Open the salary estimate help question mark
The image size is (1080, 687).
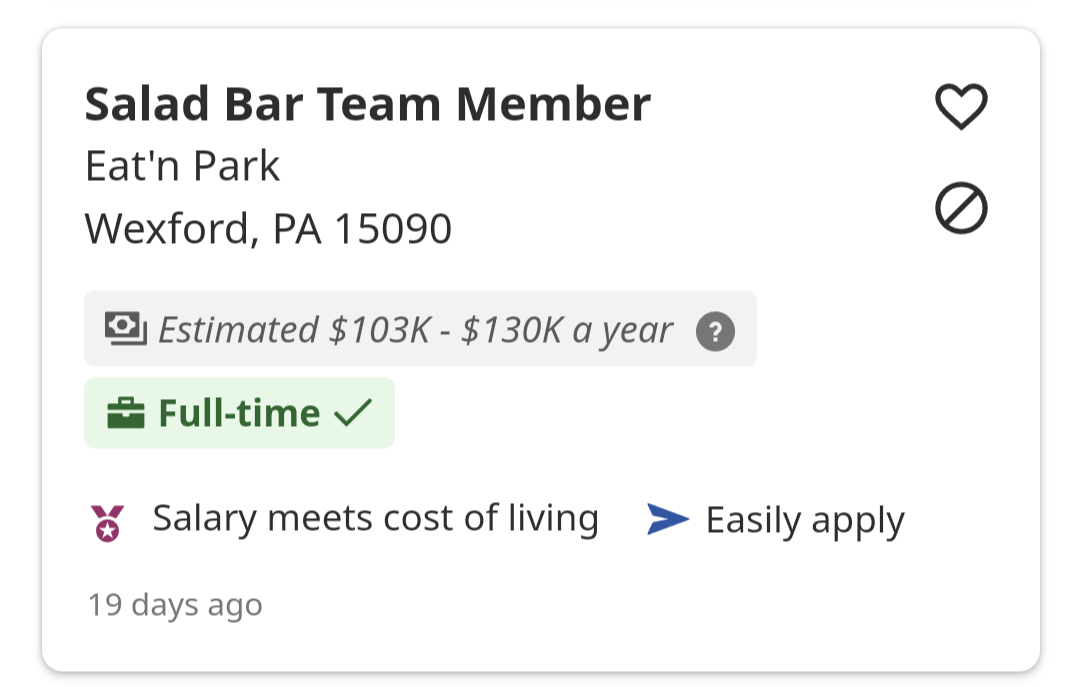point(715,331)
